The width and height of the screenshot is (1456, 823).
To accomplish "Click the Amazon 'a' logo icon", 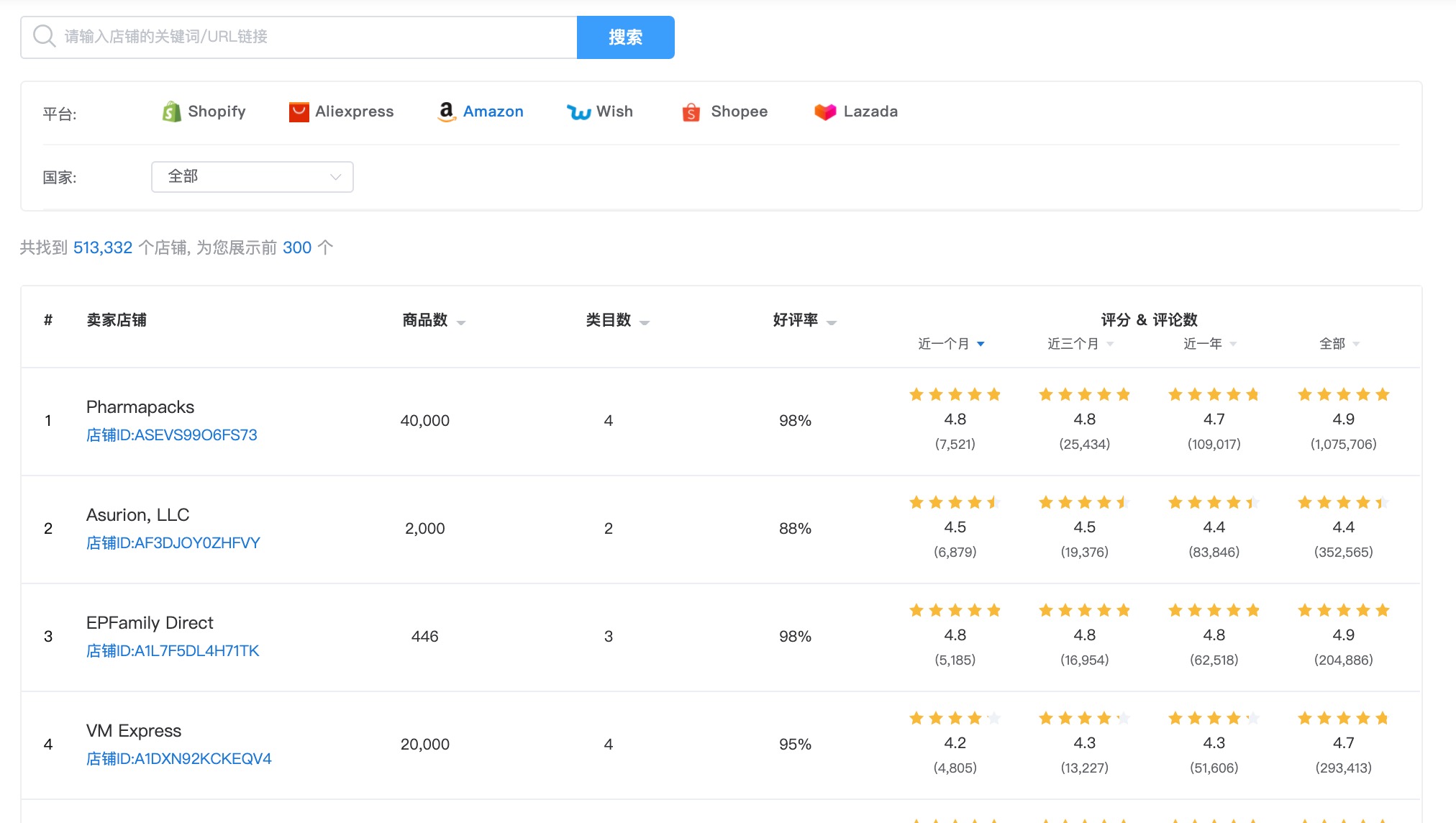I will (x=447, y=112).
